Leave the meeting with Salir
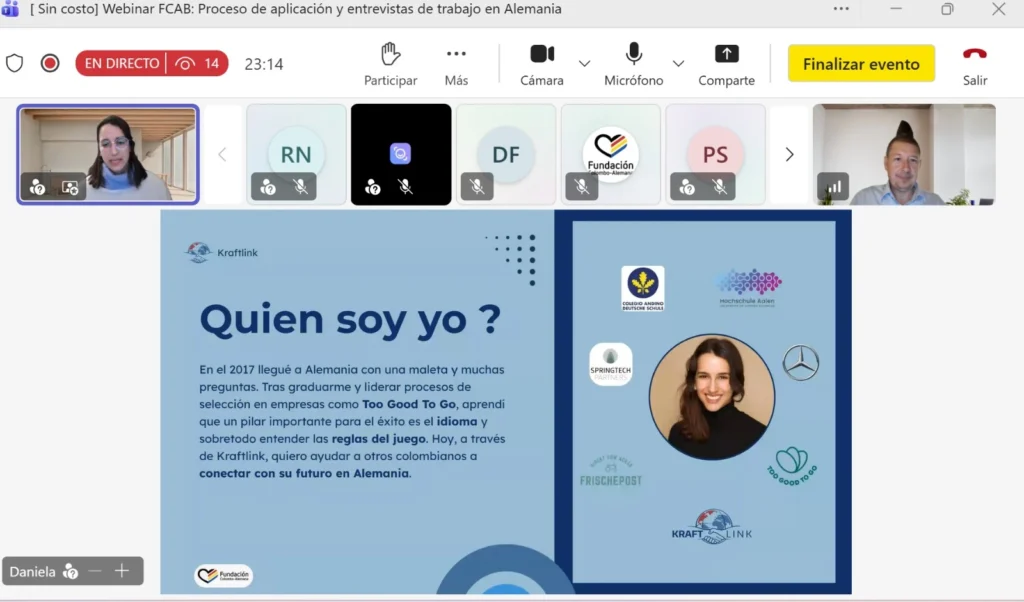Image resolution: width=1024 pixels, height=602 pixels. pos(974,63)
